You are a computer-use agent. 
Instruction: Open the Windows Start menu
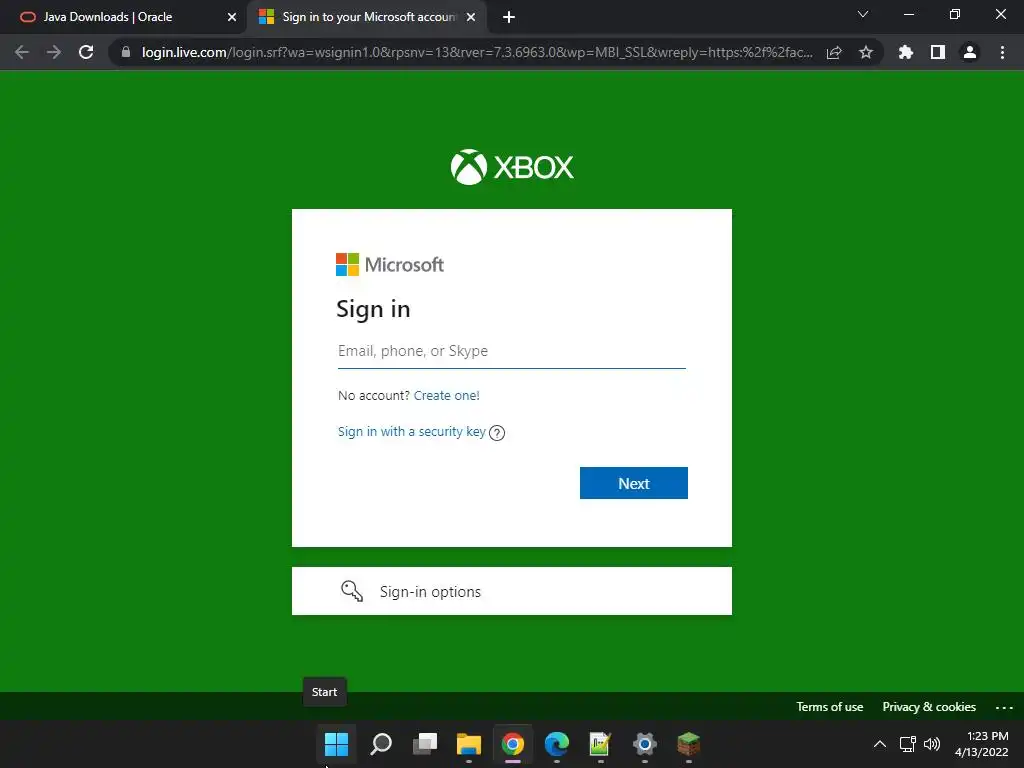coord(336,743)
